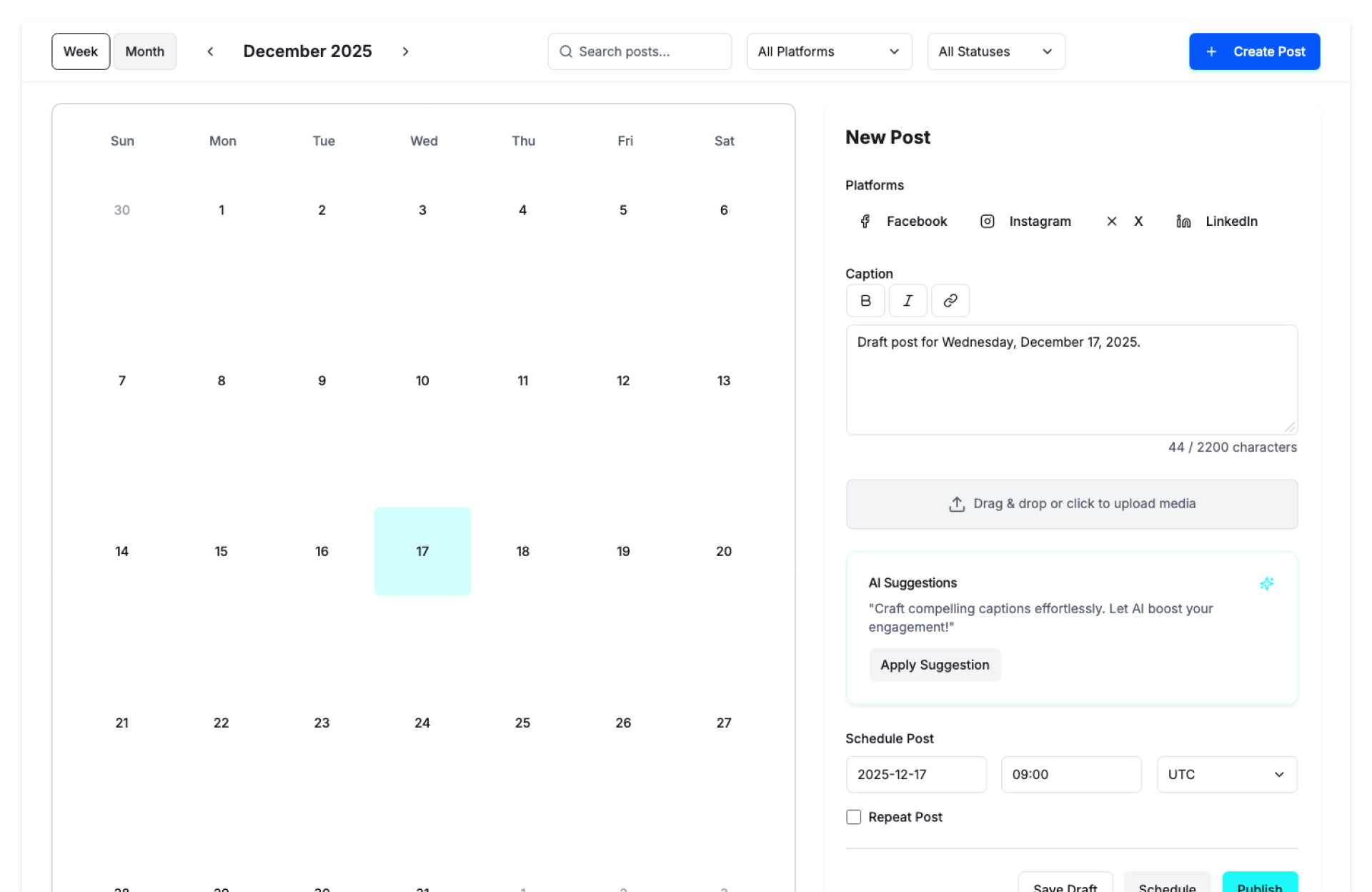Image resolution: width=1372 pixels, height=892 pixels.
Task: Open the All Platforms dropdown
Action: coord(829,51)
